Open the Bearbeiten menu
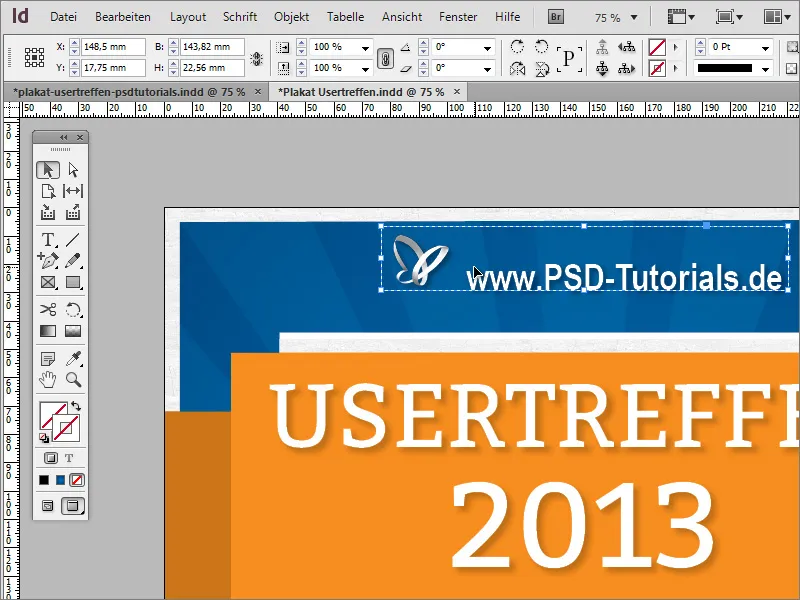The image size is (800, 600). 123,17
